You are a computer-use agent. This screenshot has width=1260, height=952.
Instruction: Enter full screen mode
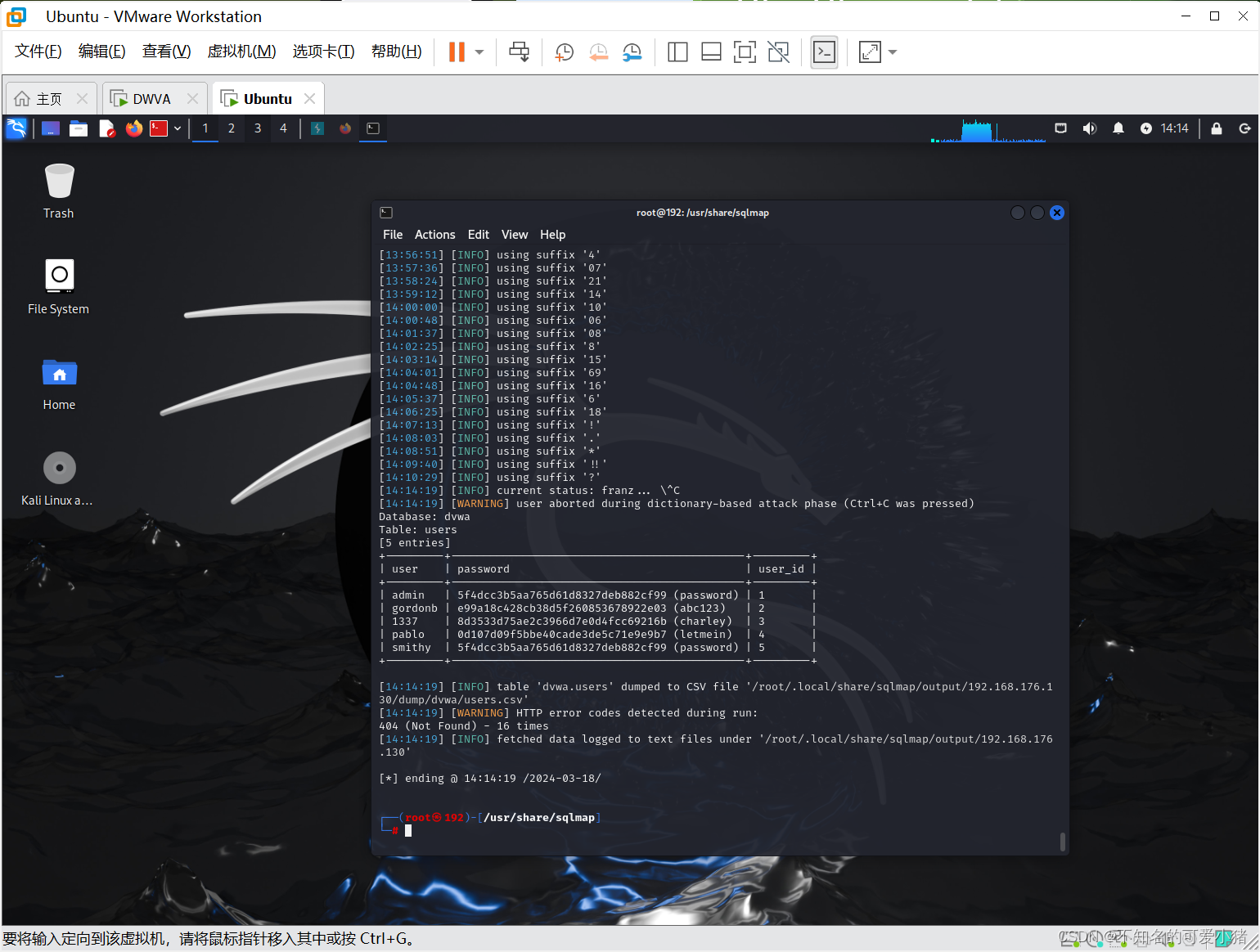(745, 52)
